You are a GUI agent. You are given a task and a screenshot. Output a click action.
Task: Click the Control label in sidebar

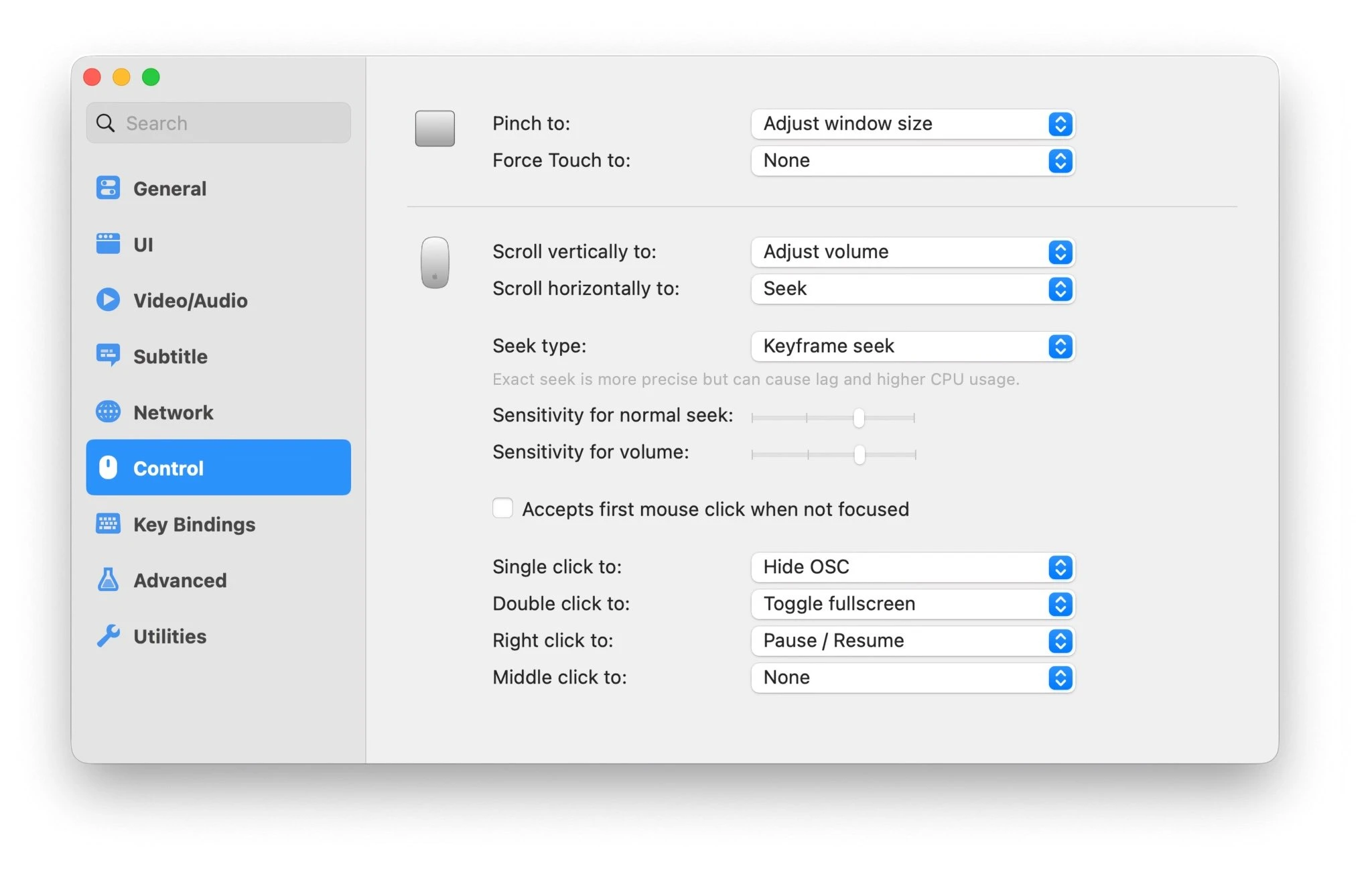click(x=168, y=469)
